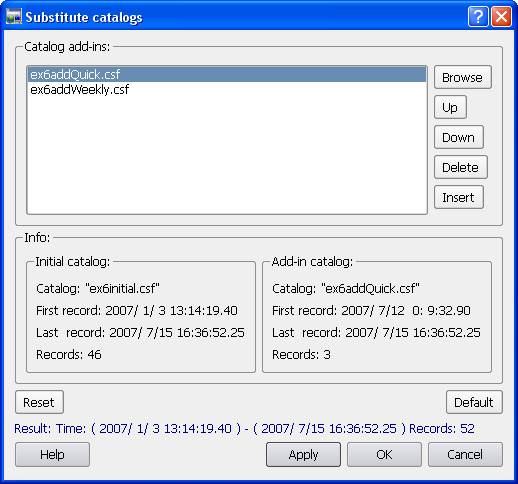
Task: Click the Result time summary text
Action: 244,429
